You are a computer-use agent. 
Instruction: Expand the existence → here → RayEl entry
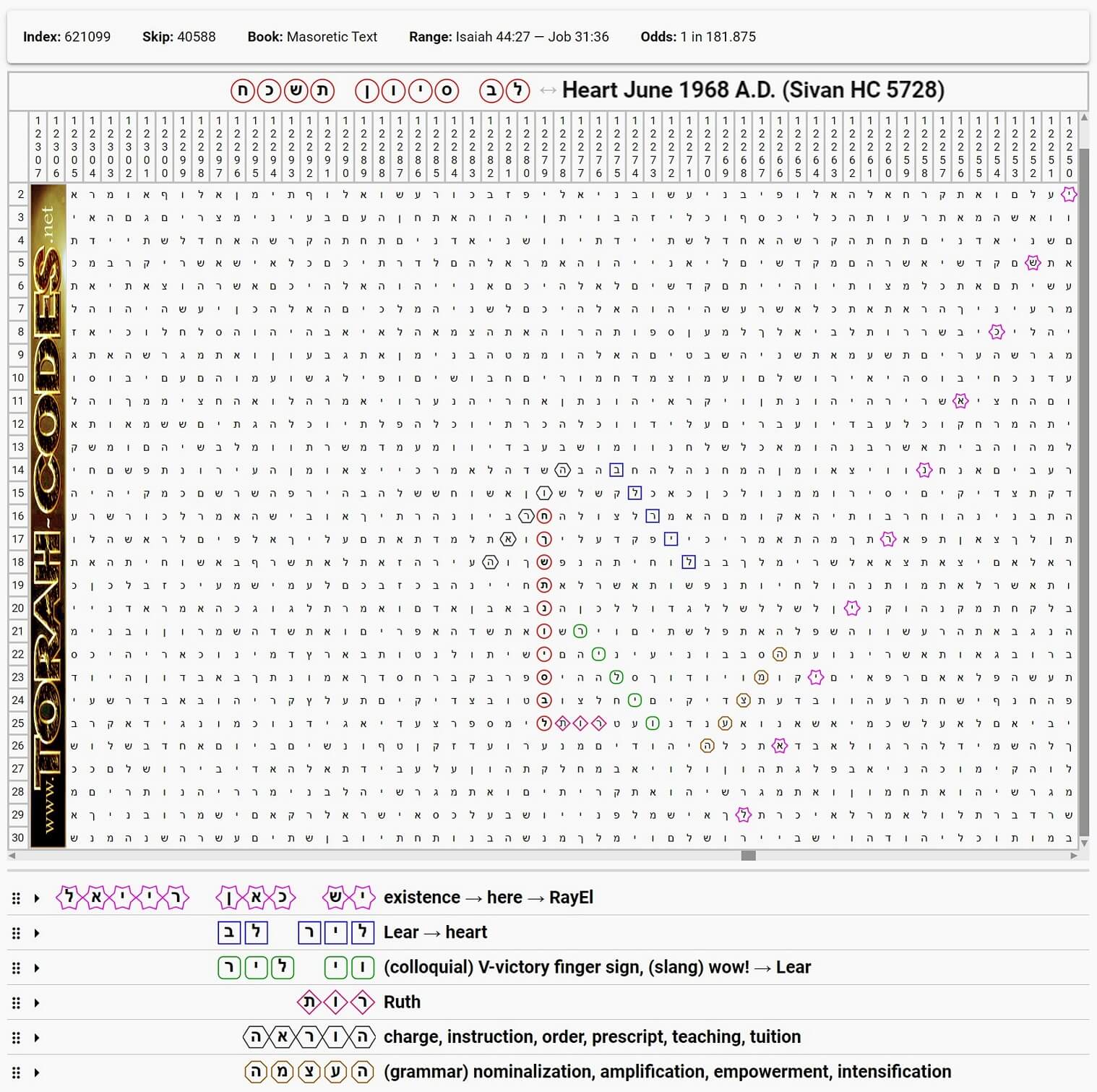[37, 898]
